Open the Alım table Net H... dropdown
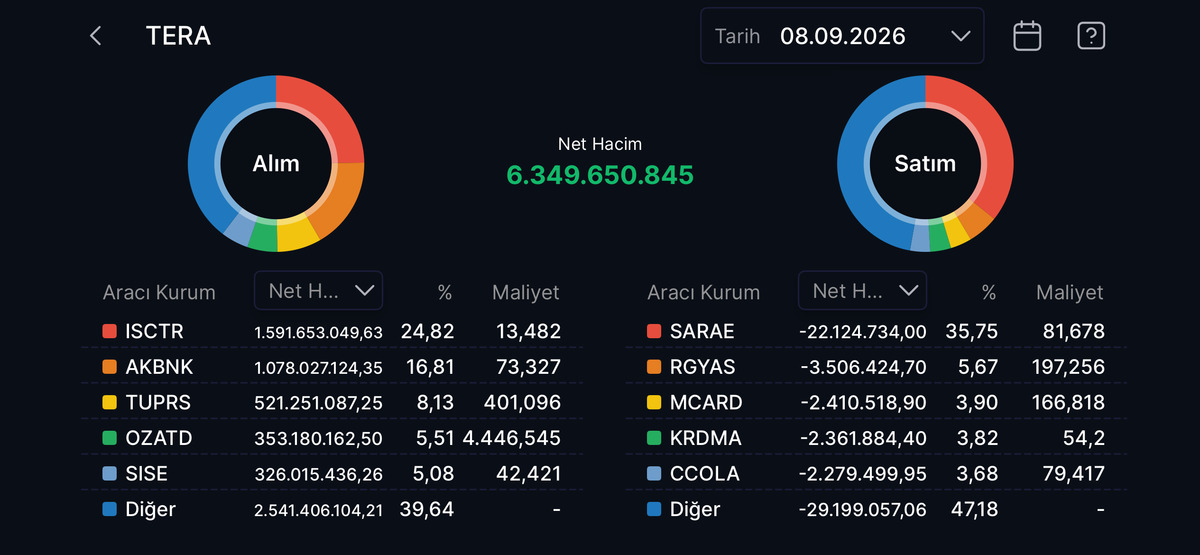The width and height of the screenshot is (1200, 555). point(318,291)
